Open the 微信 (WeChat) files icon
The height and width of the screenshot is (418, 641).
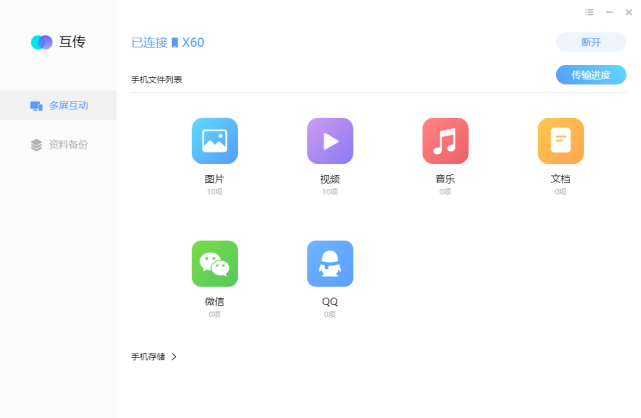click(215, 264)
